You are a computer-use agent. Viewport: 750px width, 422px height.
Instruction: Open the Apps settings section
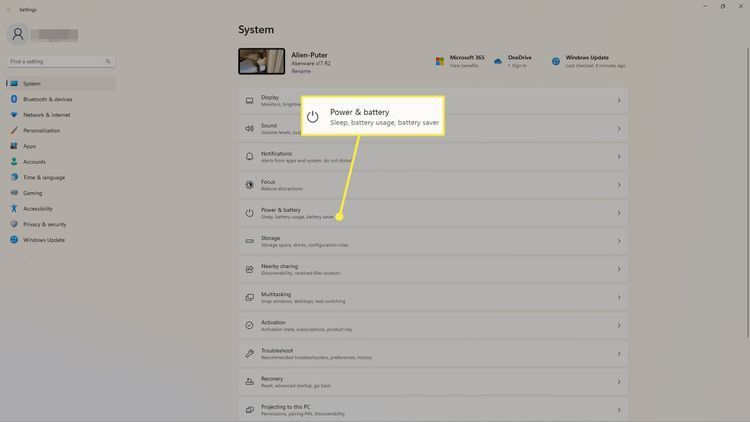[30, 146]
